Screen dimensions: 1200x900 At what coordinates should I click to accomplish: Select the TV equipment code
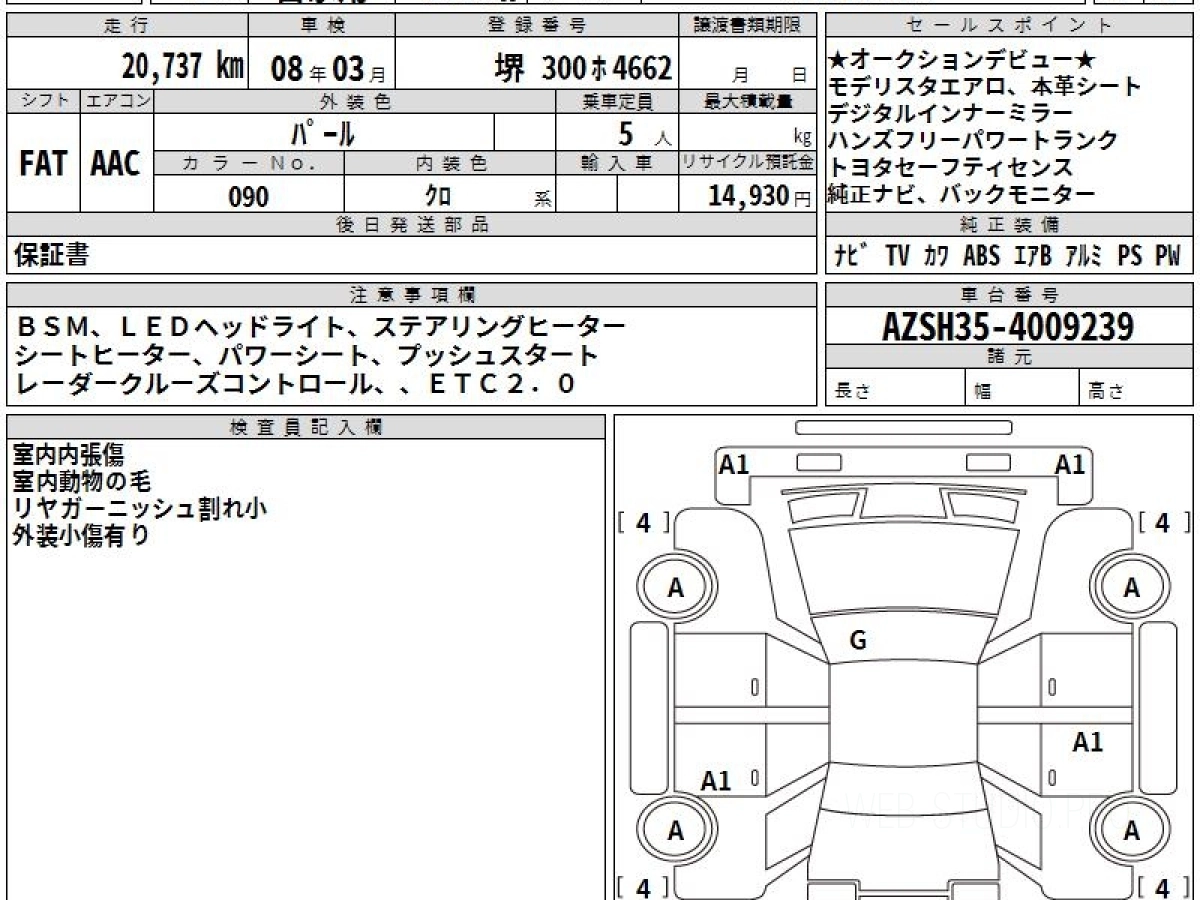[x=897, y=256]
